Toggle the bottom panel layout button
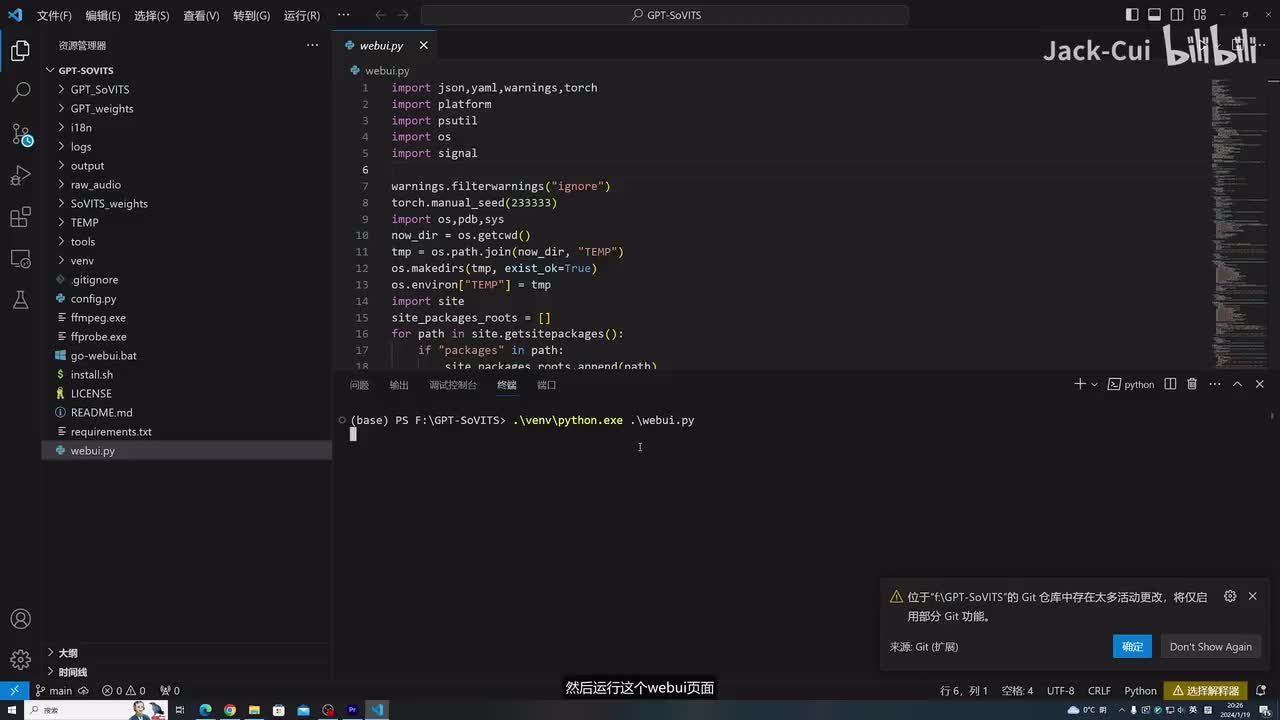 tap(1154, 15)
